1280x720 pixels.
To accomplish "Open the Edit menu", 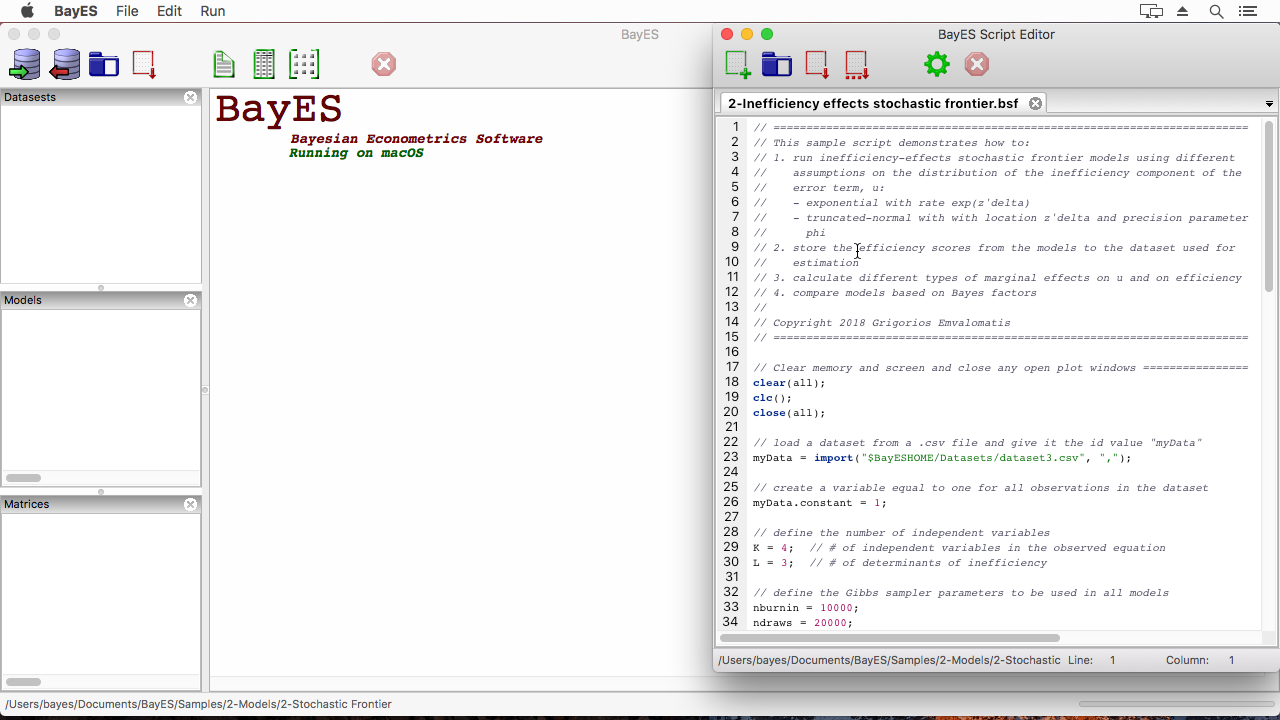I will [169, 11].
